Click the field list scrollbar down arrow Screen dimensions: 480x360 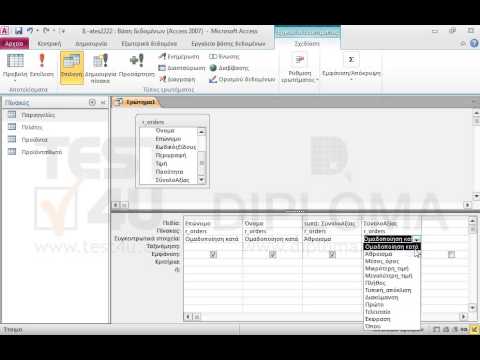(201, 180)
